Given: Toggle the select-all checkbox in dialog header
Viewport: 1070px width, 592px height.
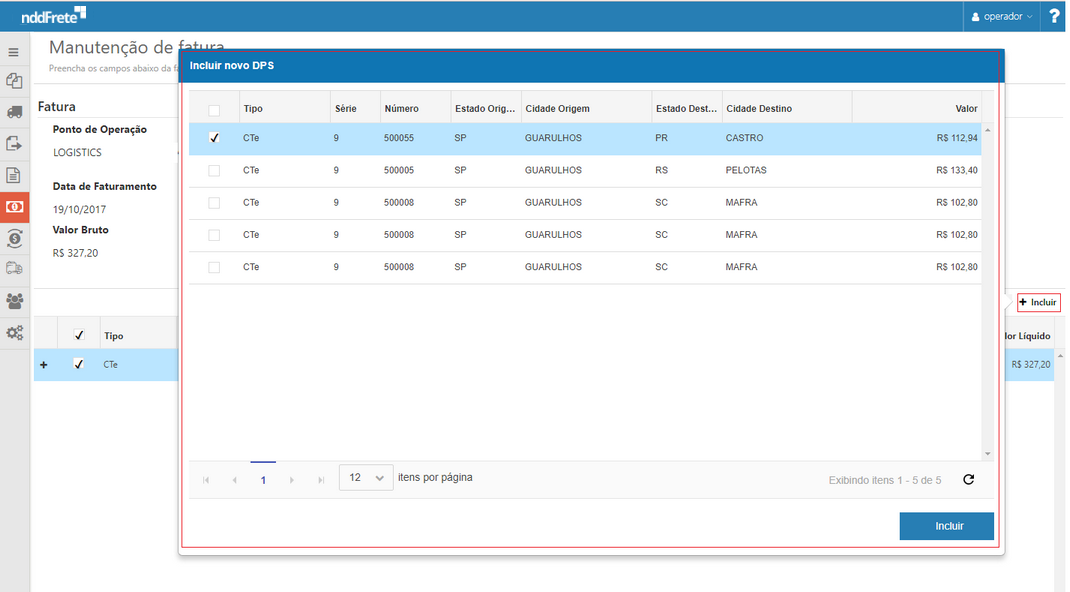Looking at the screenshot, I should coord(214,110).
